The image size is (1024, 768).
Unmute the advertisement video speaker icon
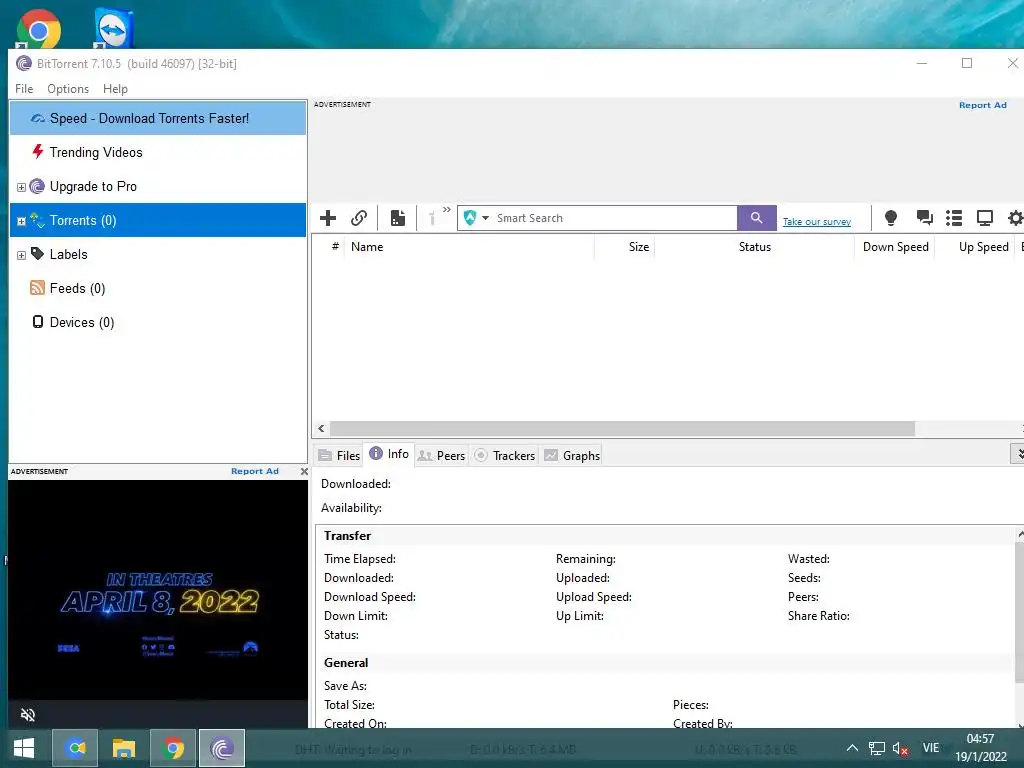(x=27, y=715)
